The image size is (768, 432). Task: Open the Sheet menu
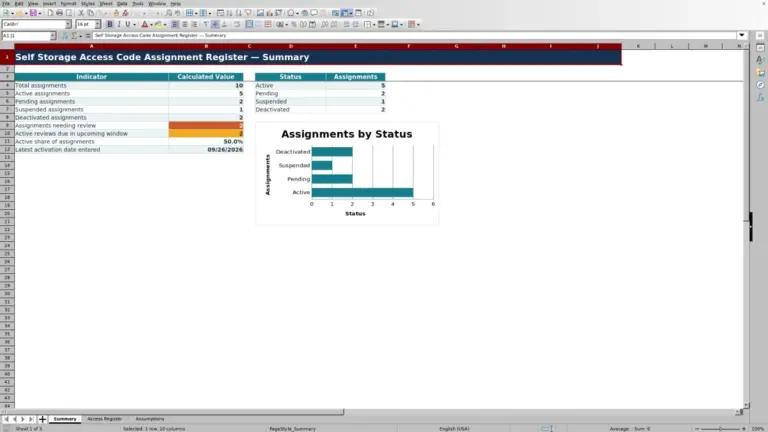pyautogui.click(x=106, y=3)
